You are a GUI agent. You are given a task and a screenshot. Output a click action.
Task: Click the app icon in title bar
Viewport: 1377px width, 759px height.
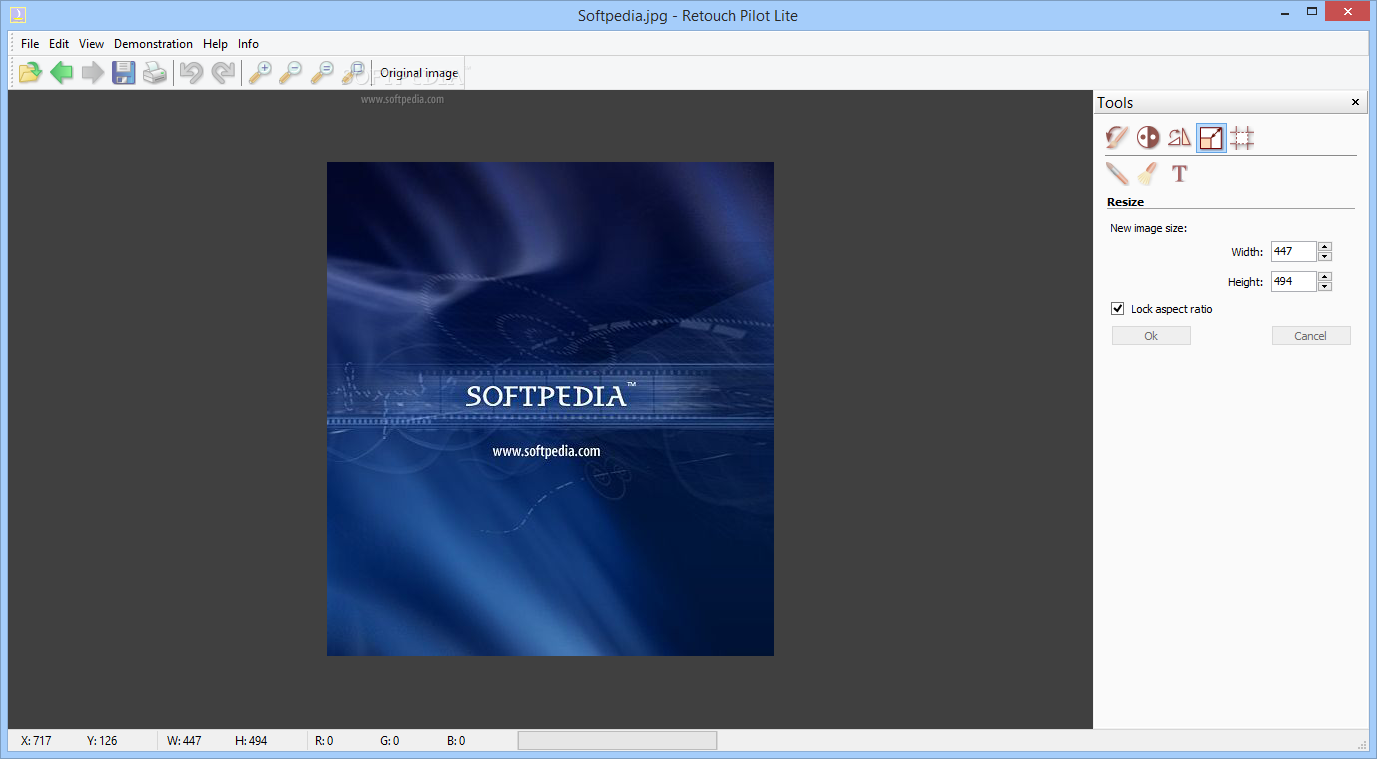pos(17,14)
